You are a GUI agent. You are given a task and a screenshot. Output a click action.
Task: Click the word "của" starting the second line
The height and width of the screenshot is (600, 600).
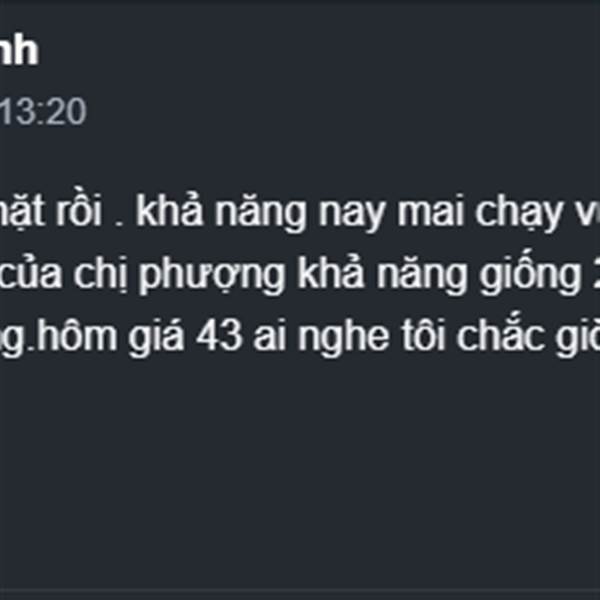point(31,274)
